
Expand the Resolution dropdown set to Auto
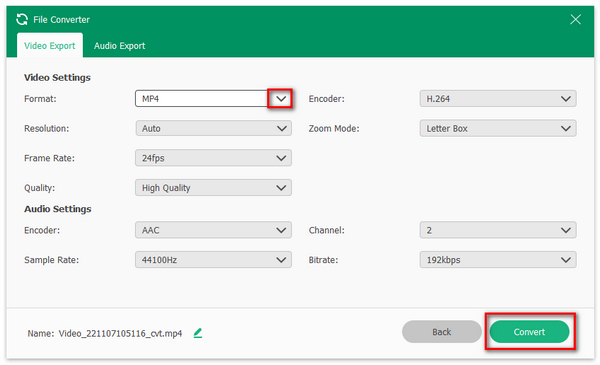coord(214,128)
